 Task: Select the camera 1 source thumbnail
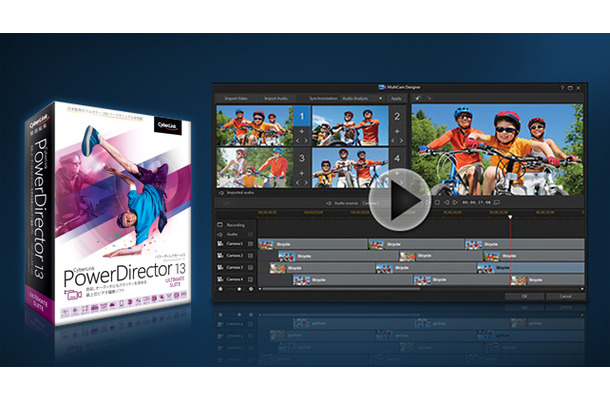[255, 126]
